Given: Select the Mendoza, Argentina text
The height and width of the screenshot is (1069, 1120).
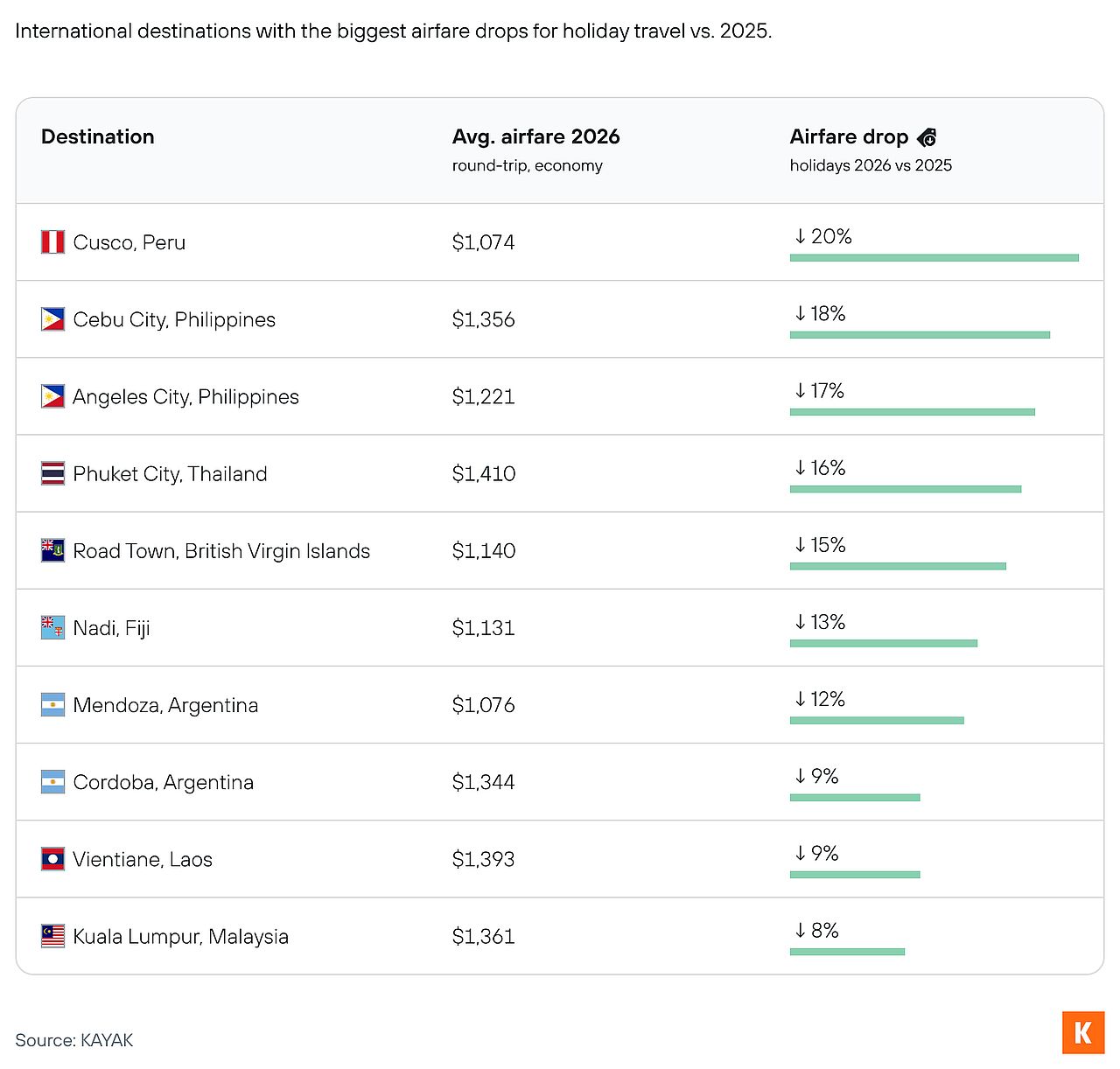Looking at the screenshot, I should pyautogui.click(x=166, y=705).
